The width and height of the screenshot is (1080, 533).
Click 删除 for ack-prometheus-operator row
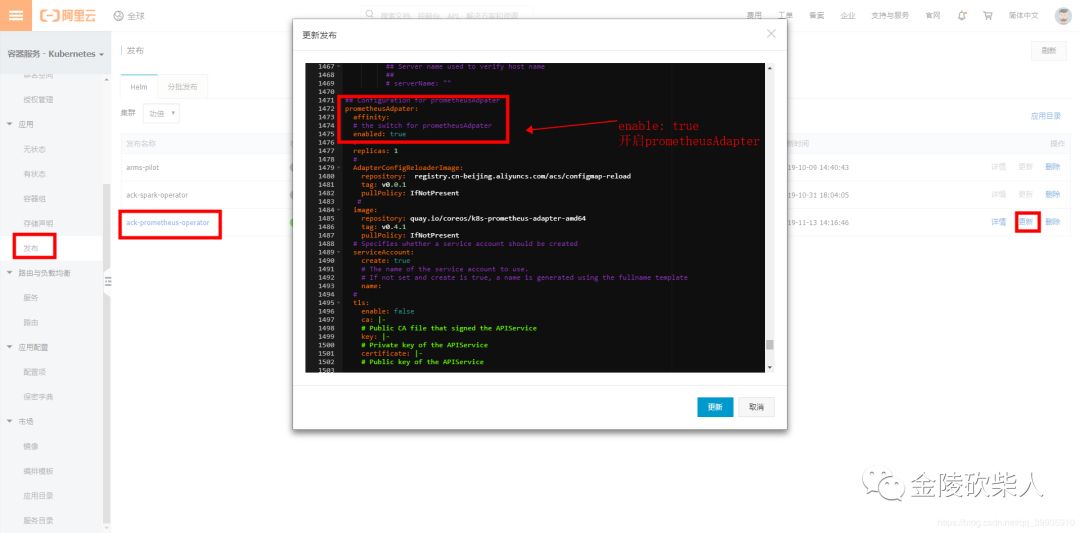click(1052, 222)
